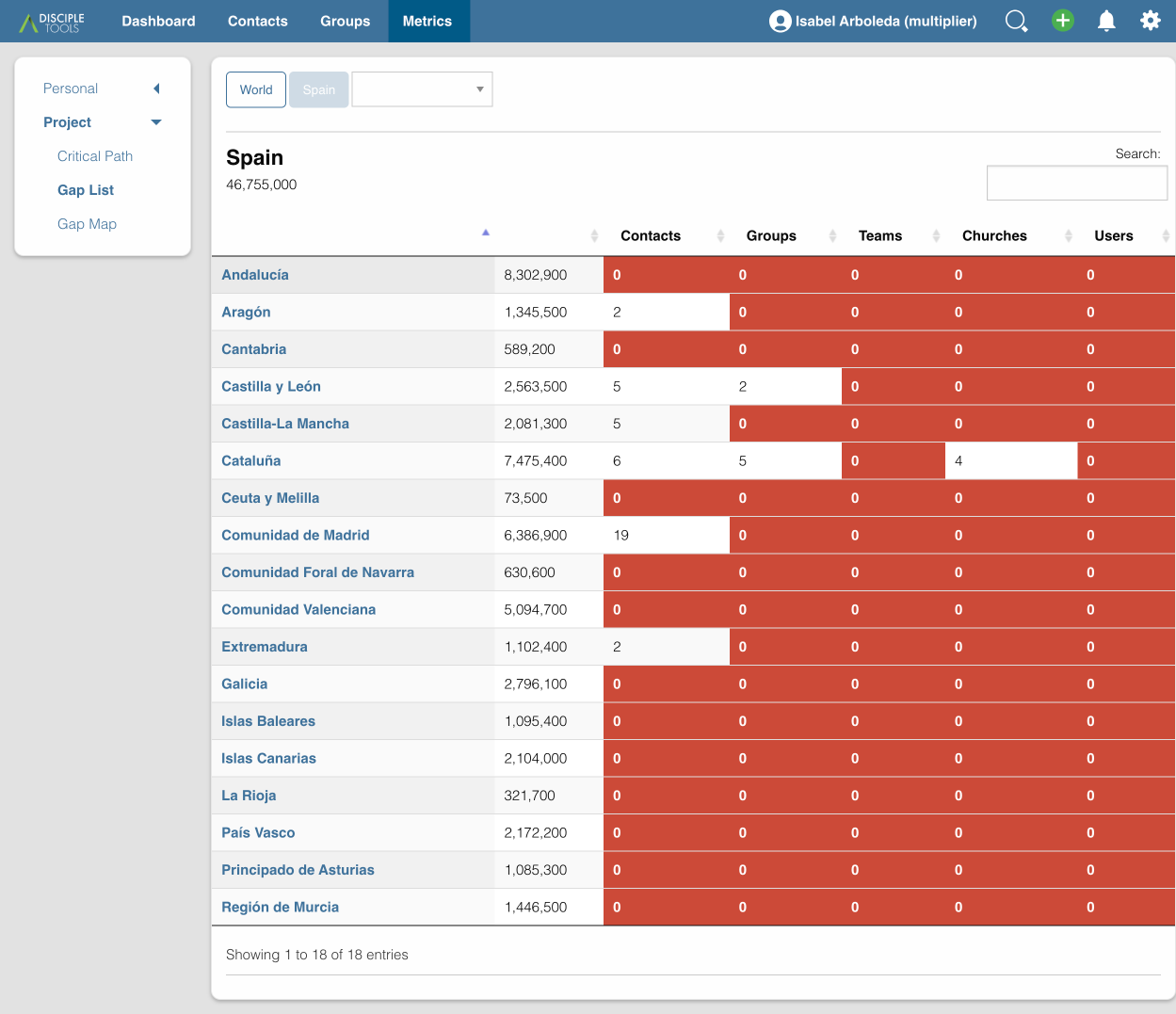The image size is (1176, 1014).
Task: Open the Andalucía region link
Action: point(255,275)
